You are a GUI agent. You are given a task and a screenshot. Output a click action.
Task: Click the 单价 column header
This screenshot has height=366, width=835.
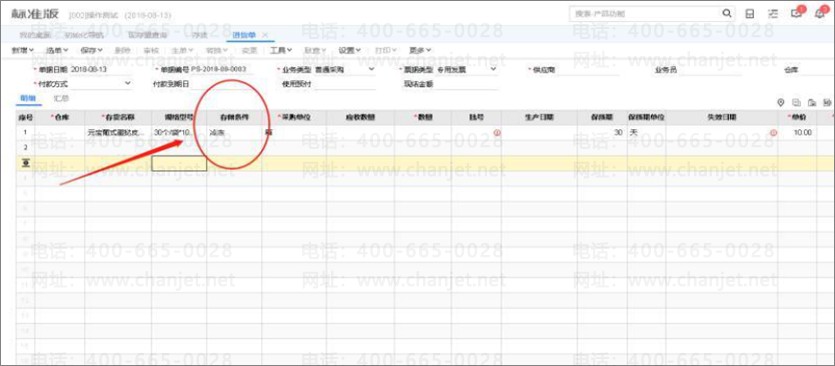pos(797,117)
